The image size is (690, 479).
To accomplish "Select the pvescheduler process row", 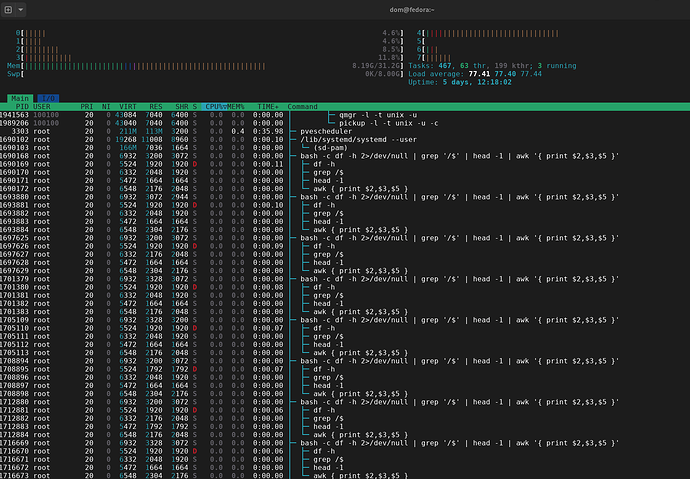I will (x=345, y=132).
